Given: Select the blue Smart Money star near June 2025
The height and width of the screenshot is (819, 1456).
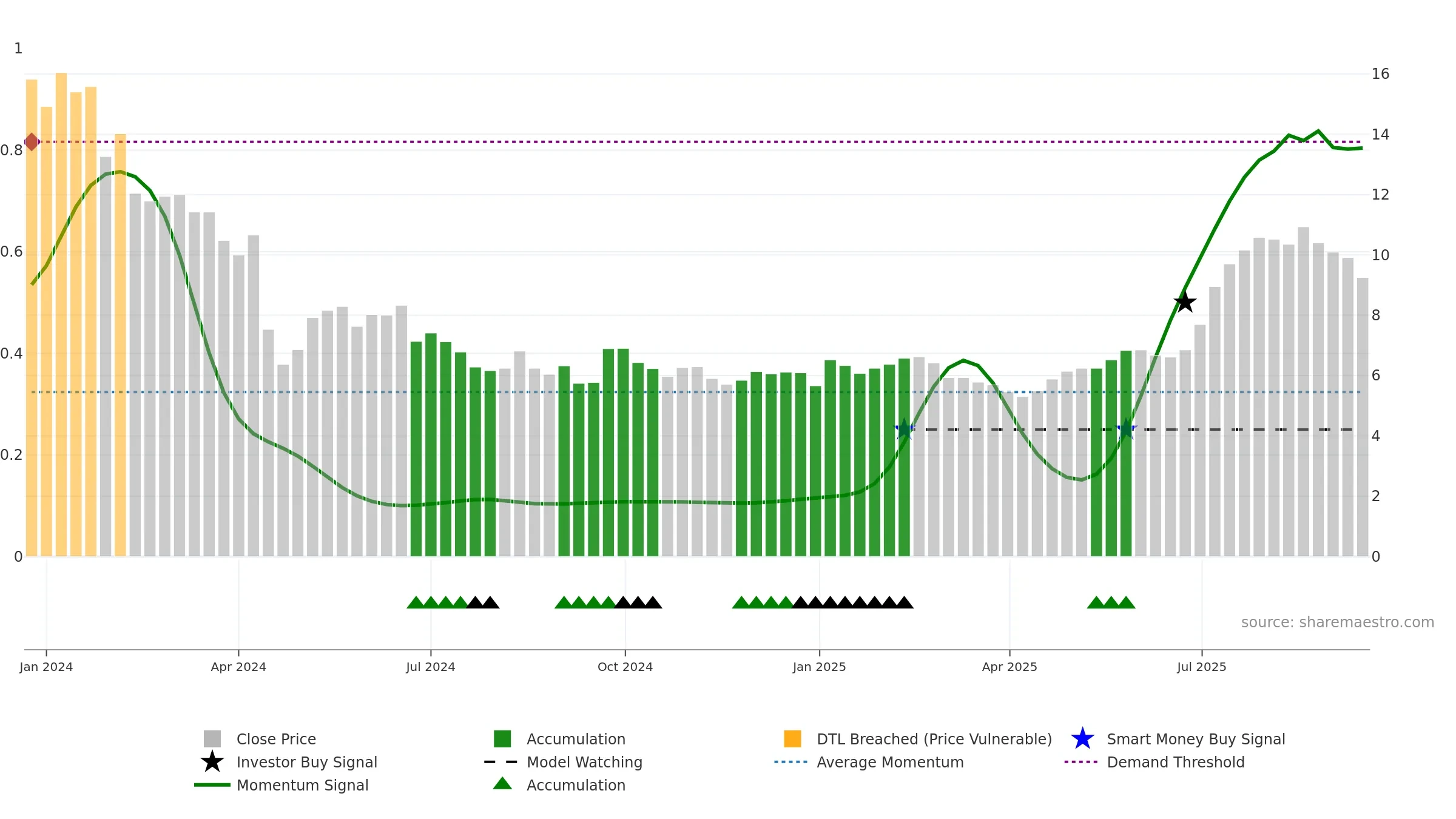Looking at the screenshot, I should (x=1127, y=429).
